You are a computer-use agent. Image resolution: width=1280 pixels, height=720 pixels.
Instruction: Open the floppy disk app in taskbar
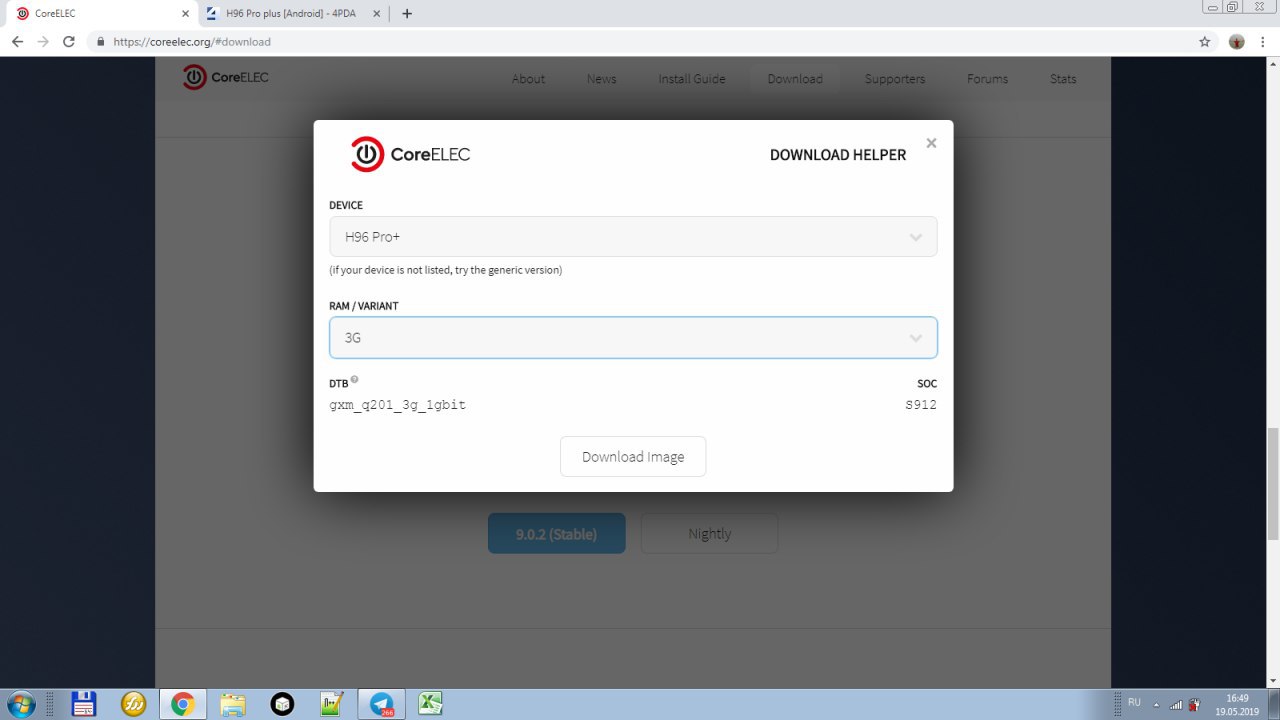pos(83,704)
